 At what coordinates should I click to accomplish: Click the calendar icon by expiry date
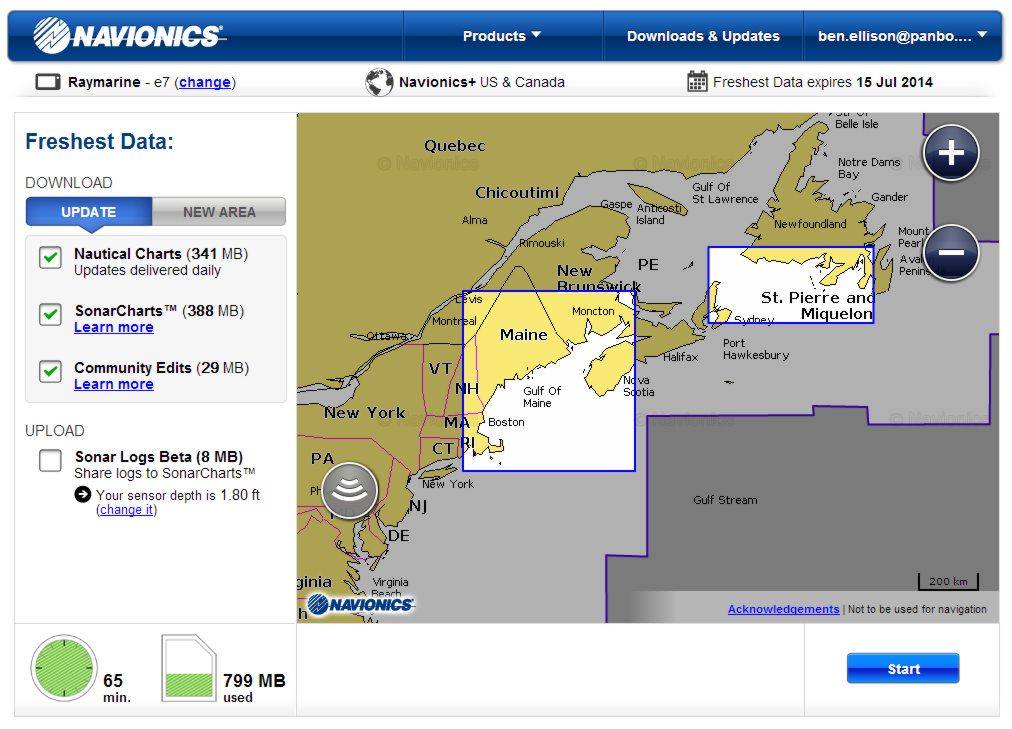[697, 81]
